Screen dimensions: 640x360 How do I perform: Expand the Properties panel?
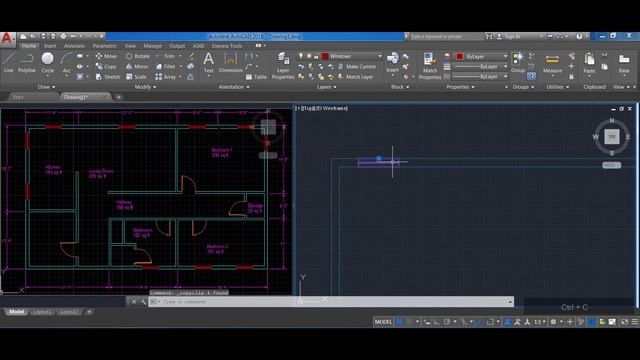[460, 87]
